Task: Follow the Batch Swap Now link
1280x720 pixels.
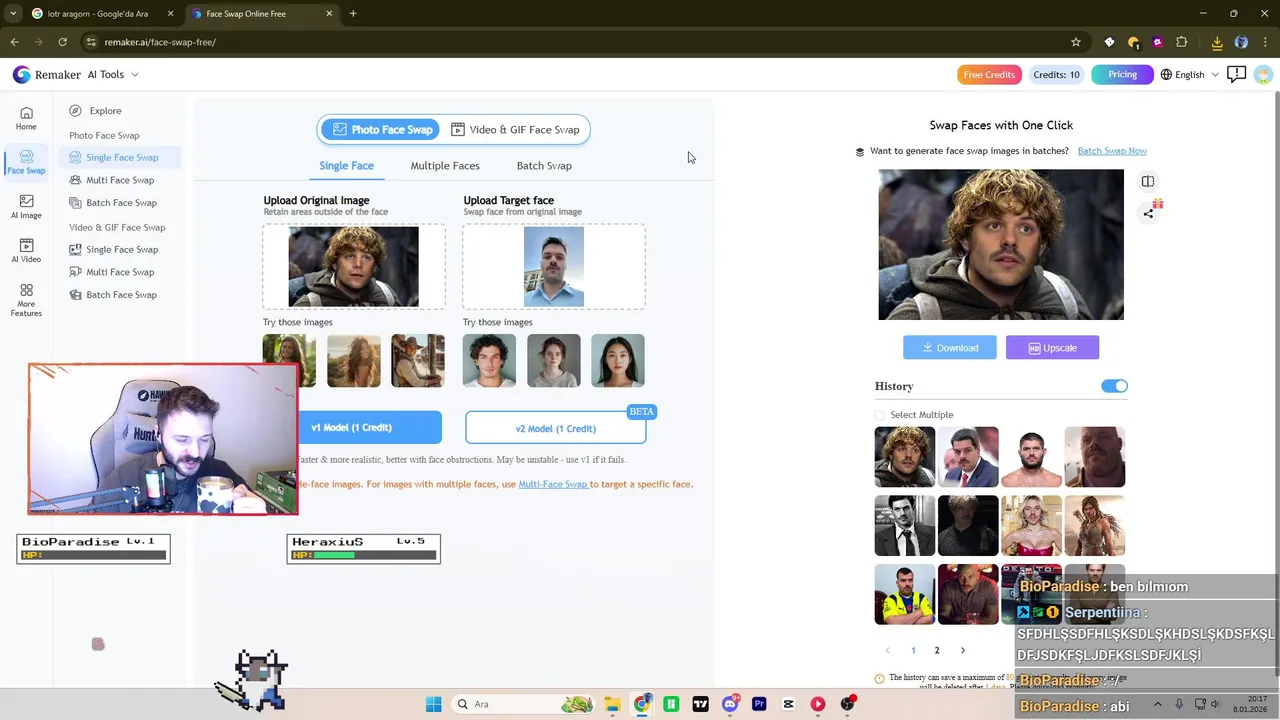Action: click(1112, 151)
